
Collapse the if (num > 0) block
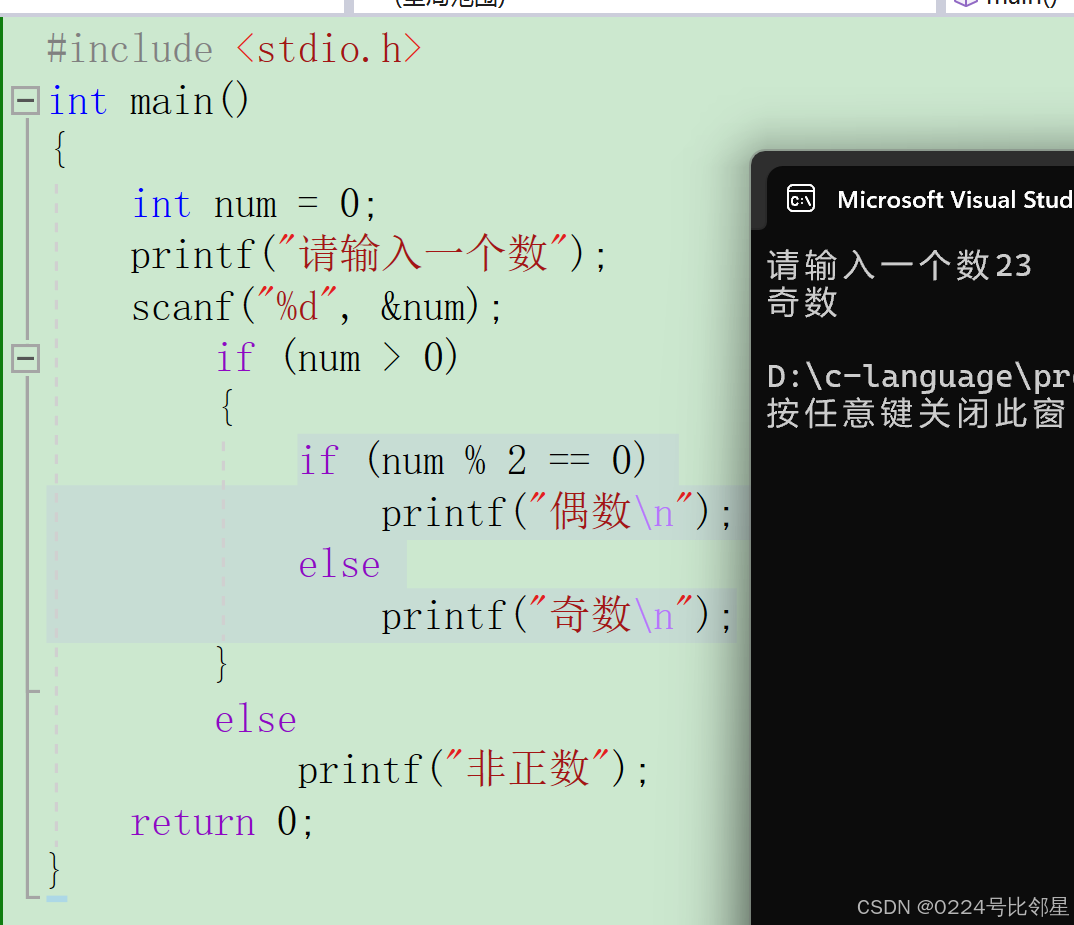pyautogui.click(x=25, y=358)
